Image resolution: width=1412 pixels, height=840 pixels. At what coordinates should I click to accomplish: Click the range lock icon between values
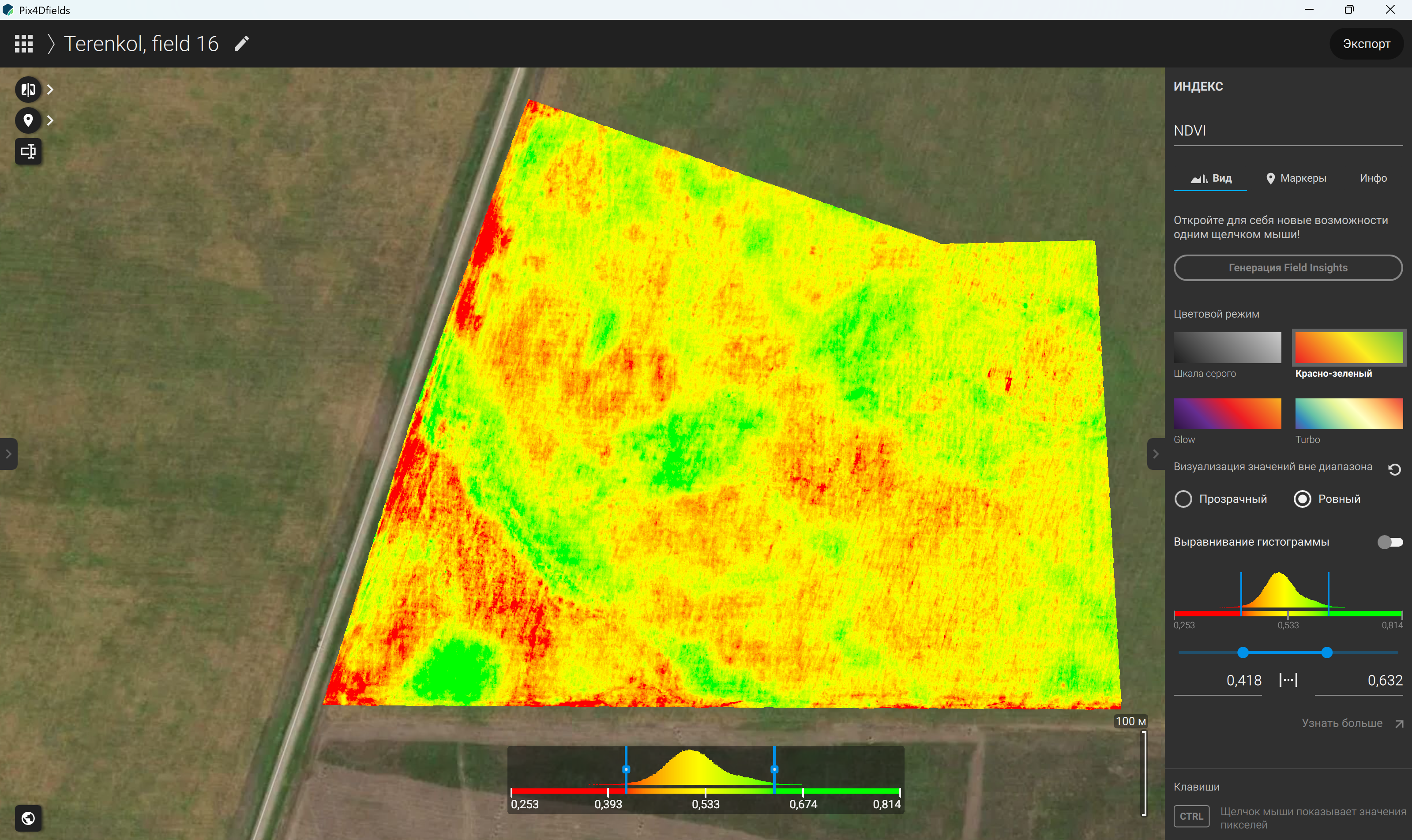(x=1288, y=680)
